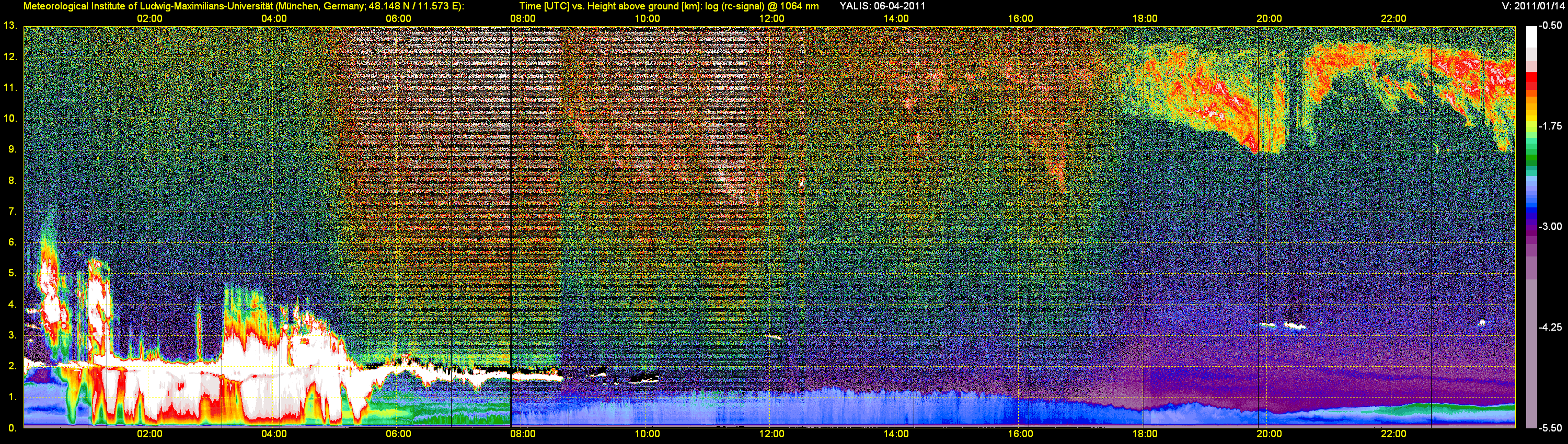The image size is (1568, 444).
Task: Click the 2. km height axis label
Action: point(12,366)
